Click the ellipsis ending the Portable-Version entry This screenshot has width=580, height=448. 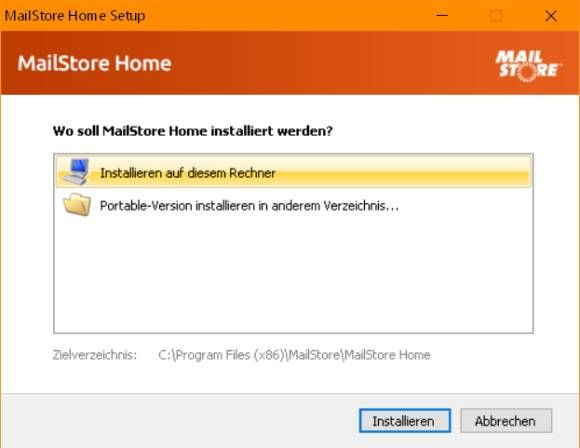point(392,206)
